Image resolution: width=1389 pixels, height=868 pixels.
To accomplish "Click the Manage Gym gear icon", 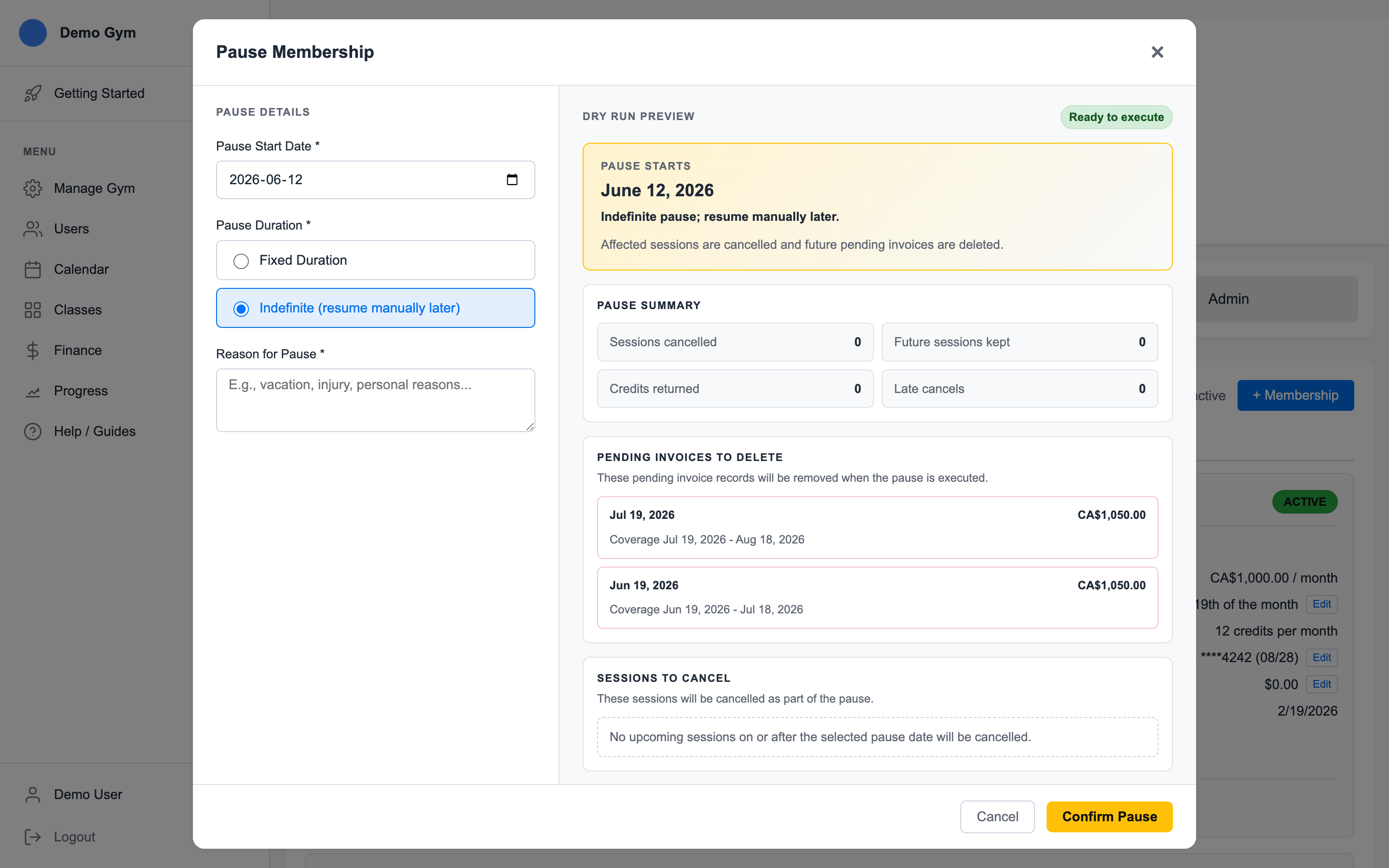I will [33, 188].
